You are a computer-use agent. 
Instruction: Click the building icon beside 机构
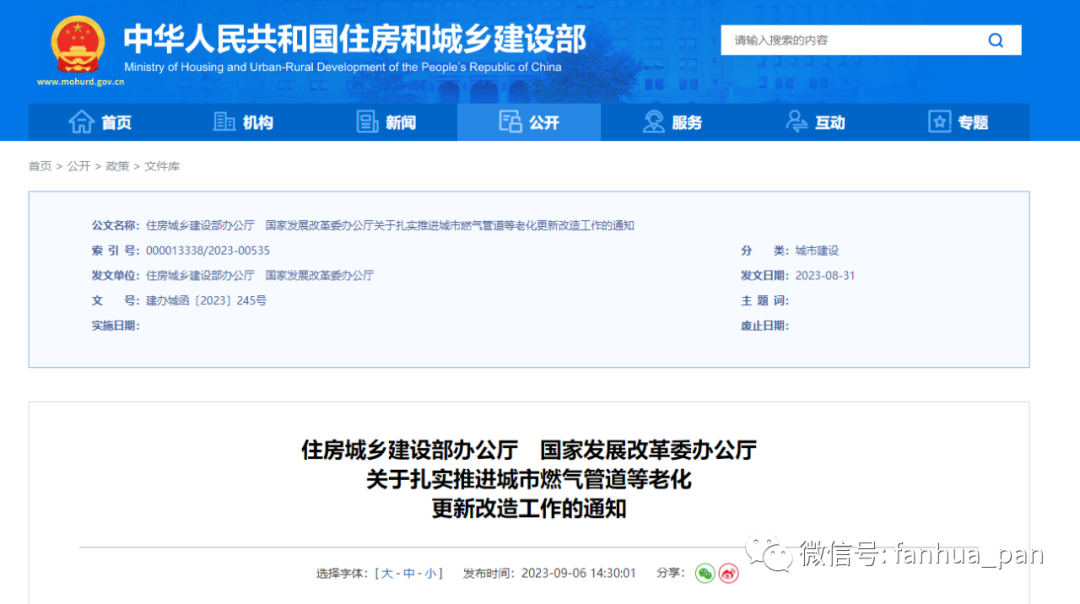point(224,121)
